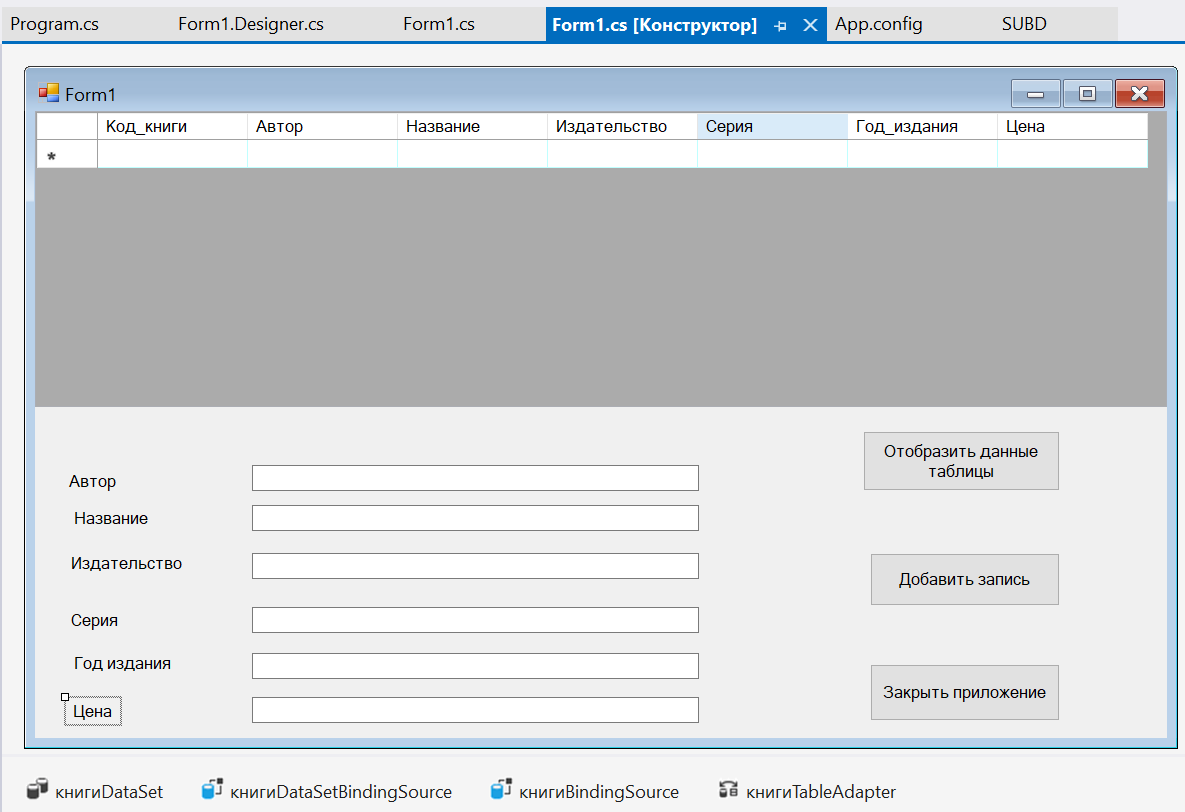The height and width of the screenshot is (812, 1185).
Task: Select the Серия column header in grid
Action: [771, 126]
